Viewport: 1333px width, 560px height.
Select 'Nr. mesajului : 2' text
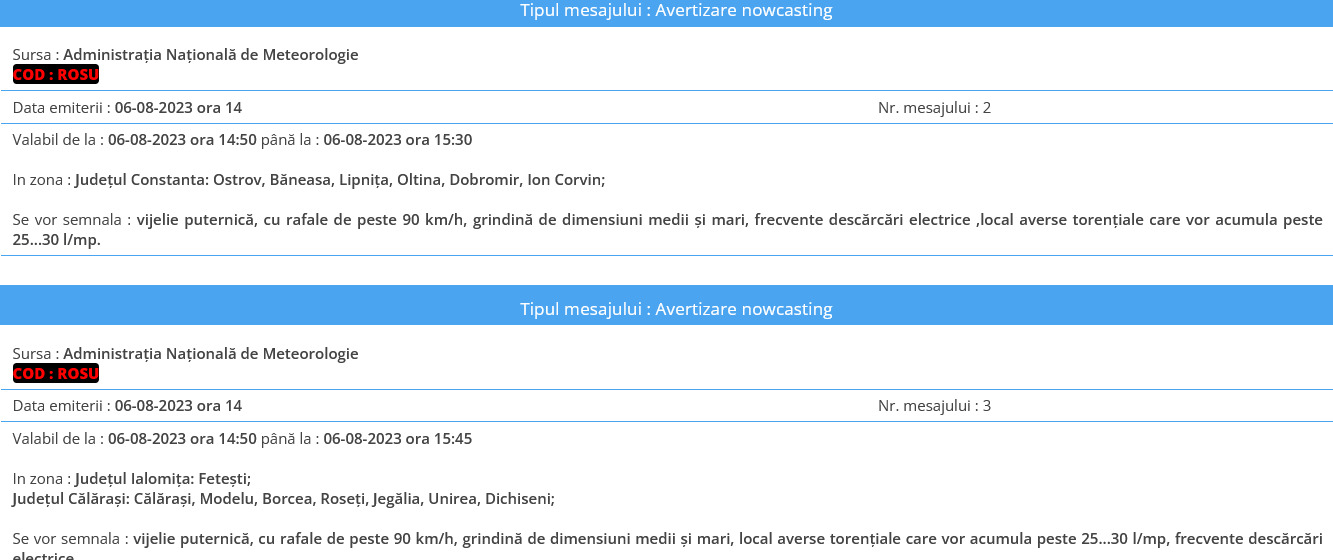pos(934,107)
